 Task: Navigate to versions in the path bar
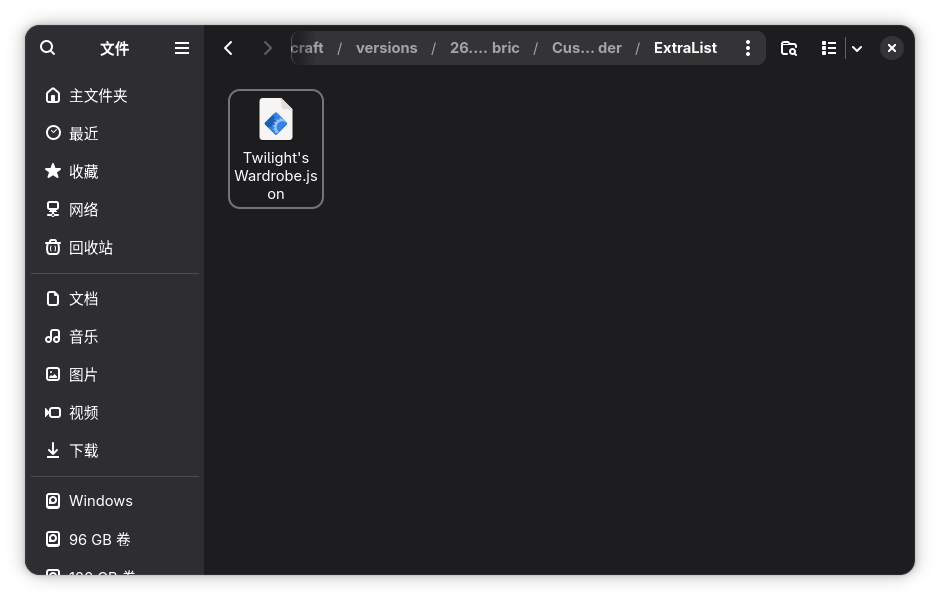point(387,48)
